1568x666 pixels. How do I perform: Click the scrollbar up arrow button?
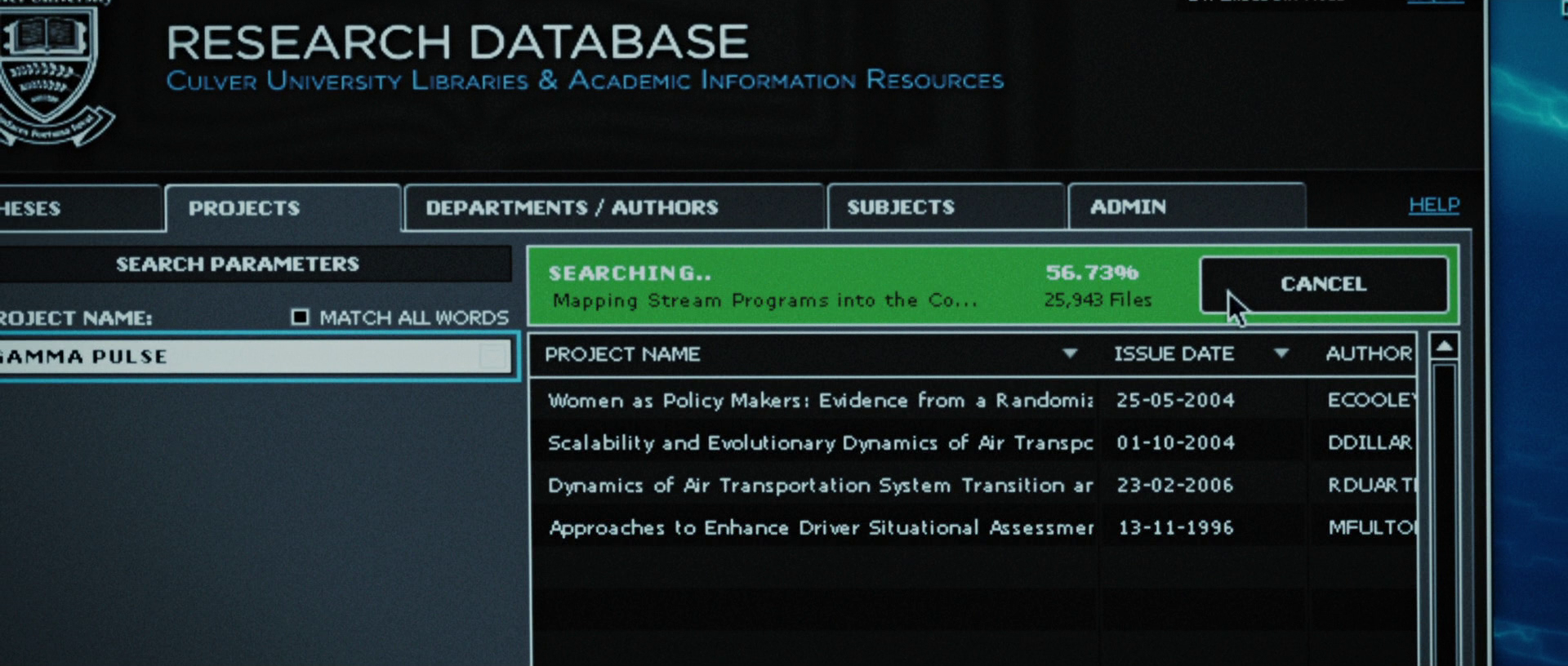(x=1444, y=347)
